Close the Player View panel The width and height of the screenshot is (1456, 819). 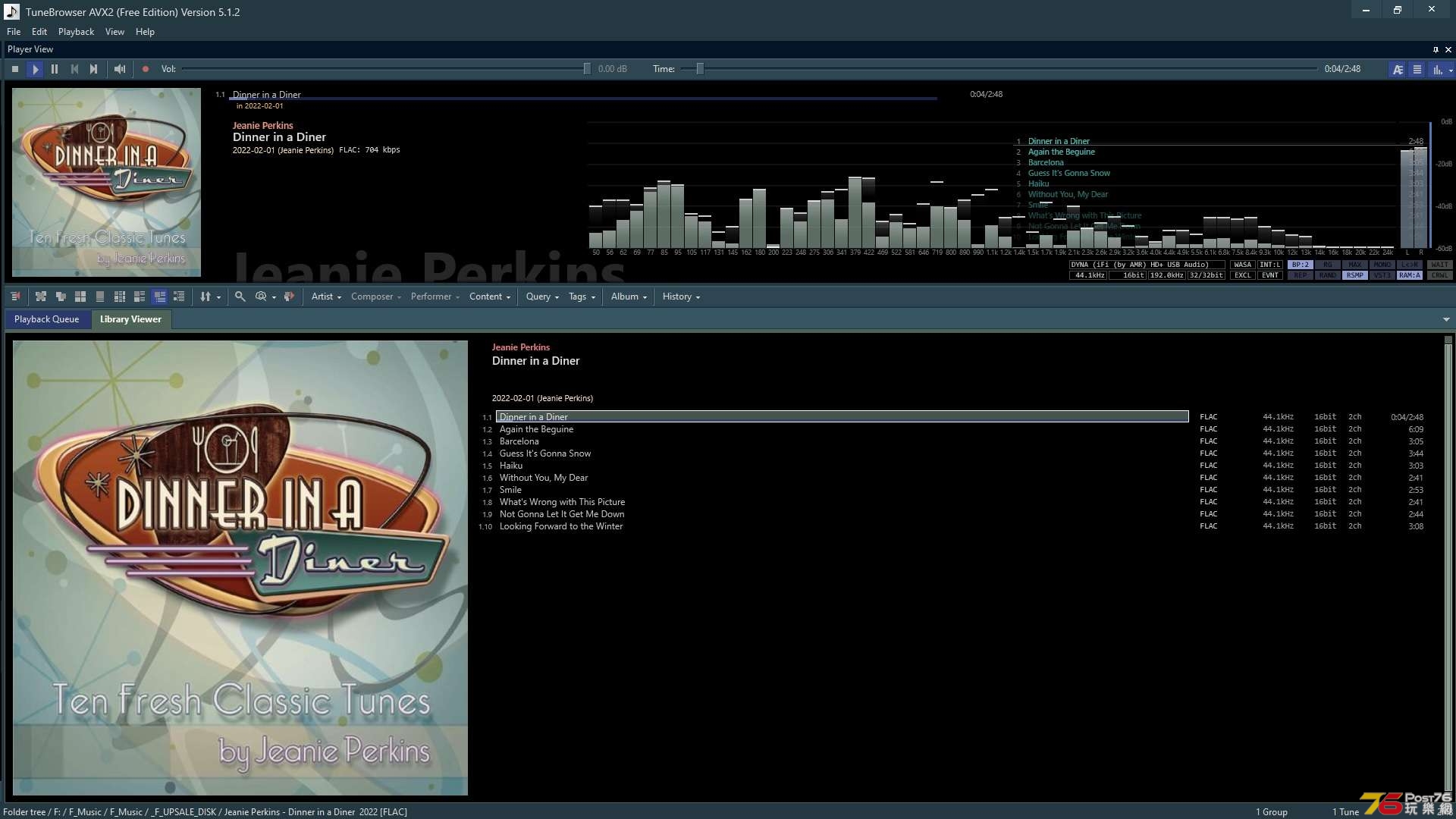pyautogui.click(x=1448, y=49)
